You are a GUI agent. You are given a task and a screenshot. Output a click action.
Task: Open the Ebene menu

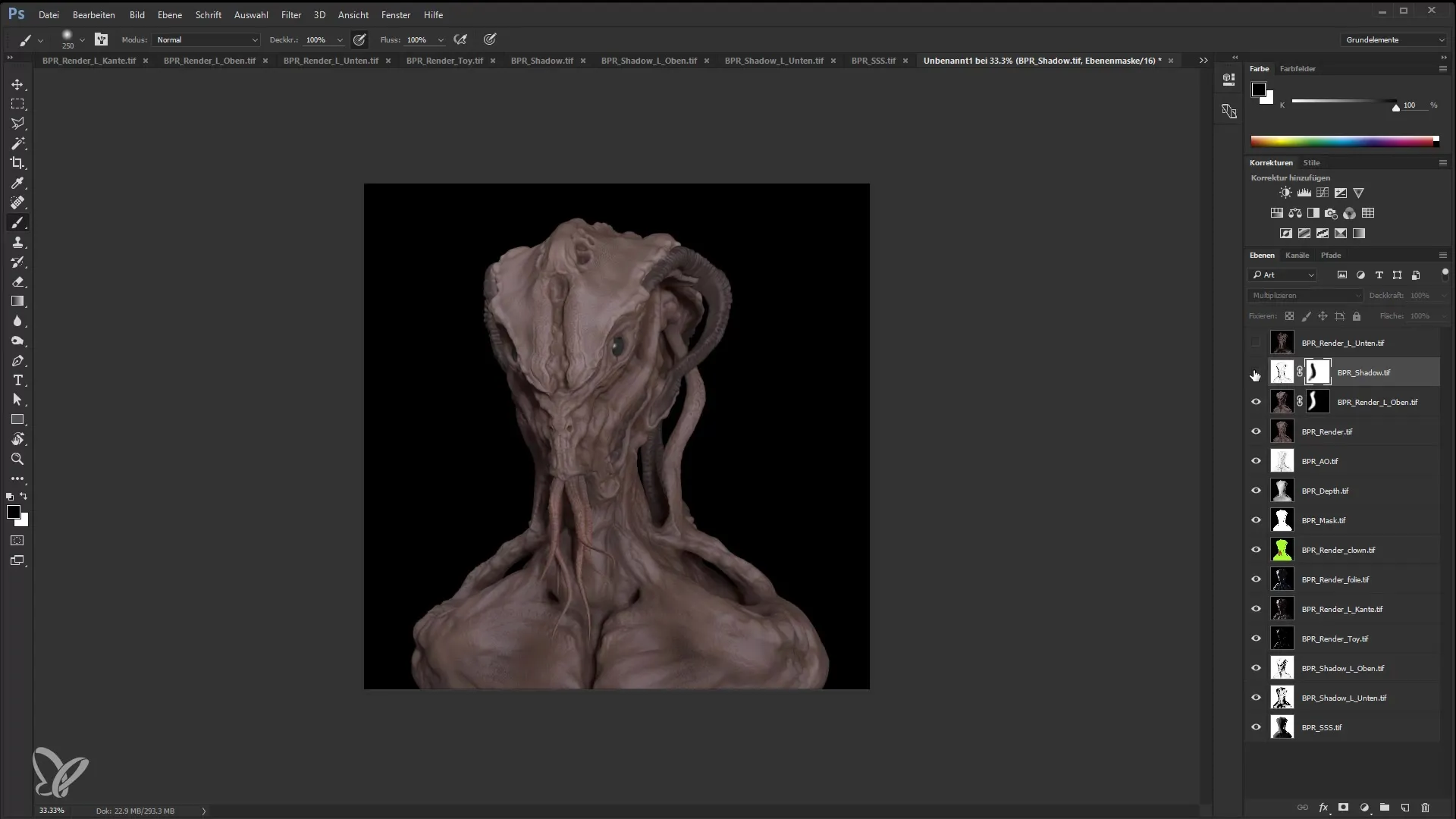[x=170, y=14]
